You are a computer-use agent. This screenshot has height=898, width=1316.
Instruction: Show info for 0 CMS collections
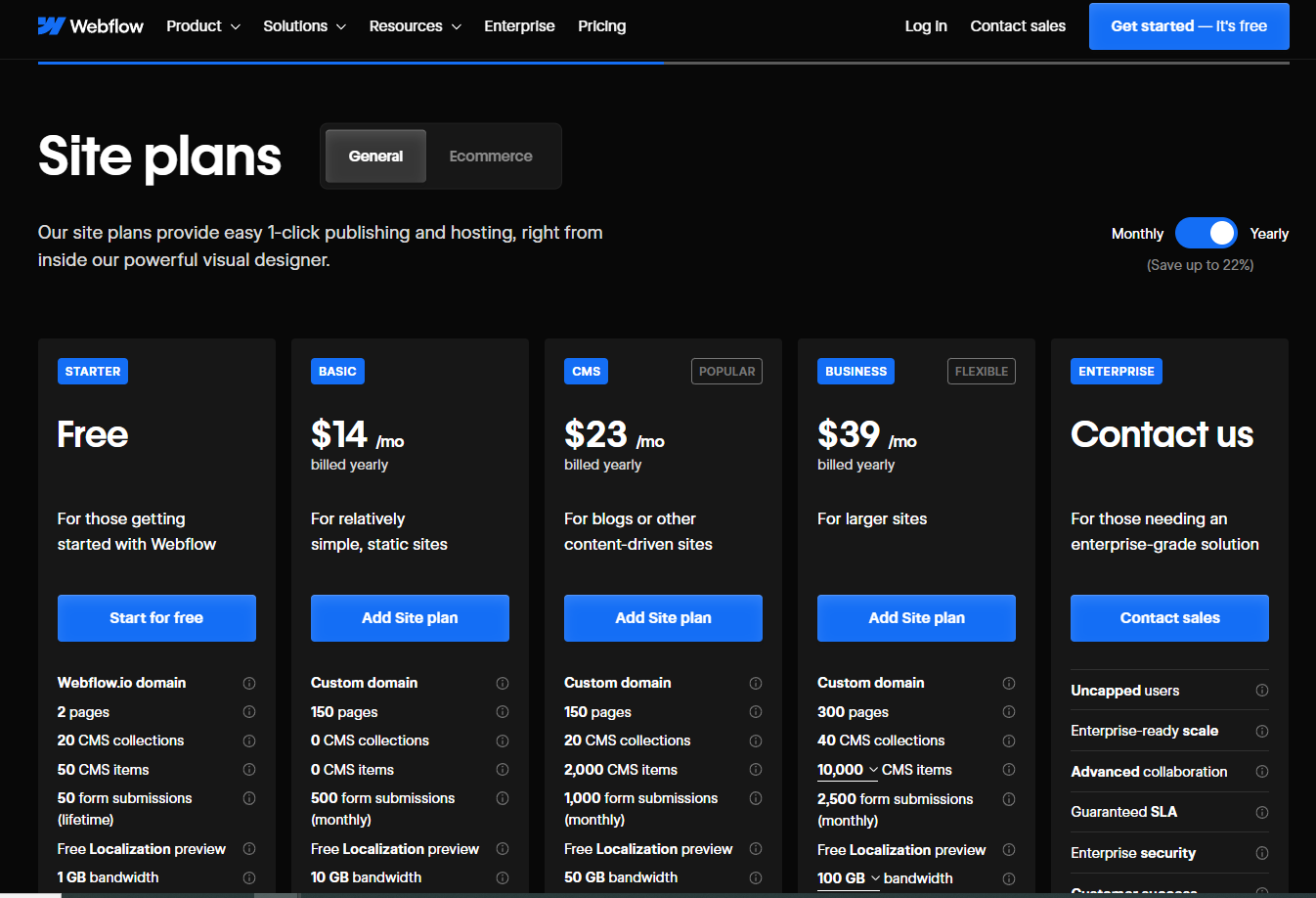point(503,741)
